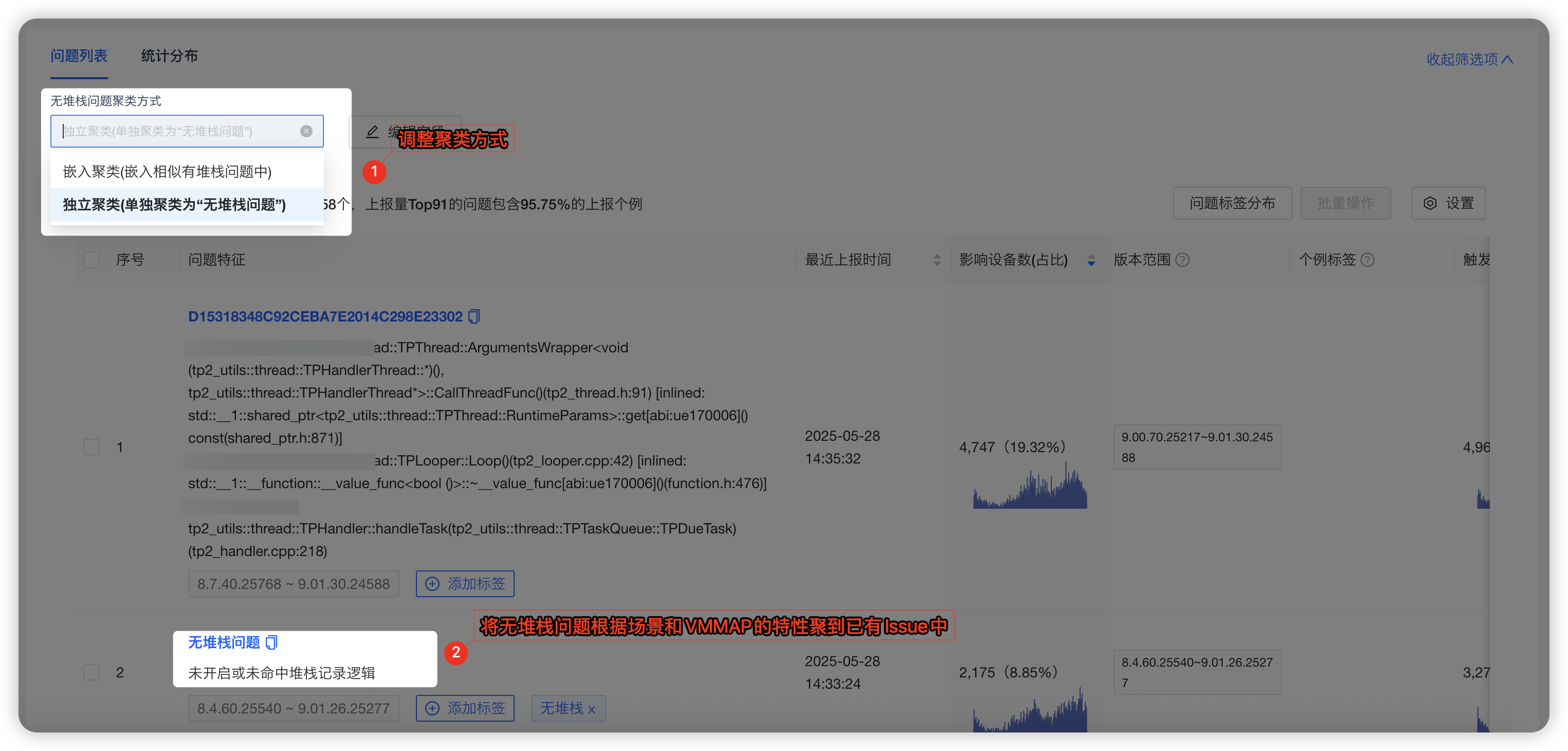Screen dimensions: 1568x751
Task: Collapse filters via 收起筛选项 link
Action: pos(1469,59)
